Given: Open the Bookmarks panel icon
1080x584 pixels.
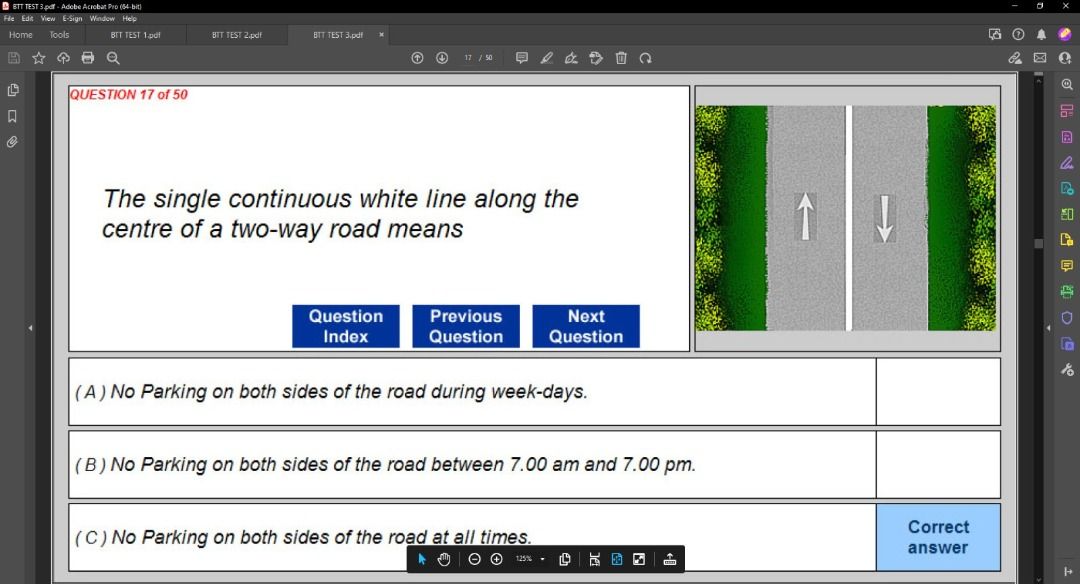Looking at the screenshot, I should (x=13, y=115).
